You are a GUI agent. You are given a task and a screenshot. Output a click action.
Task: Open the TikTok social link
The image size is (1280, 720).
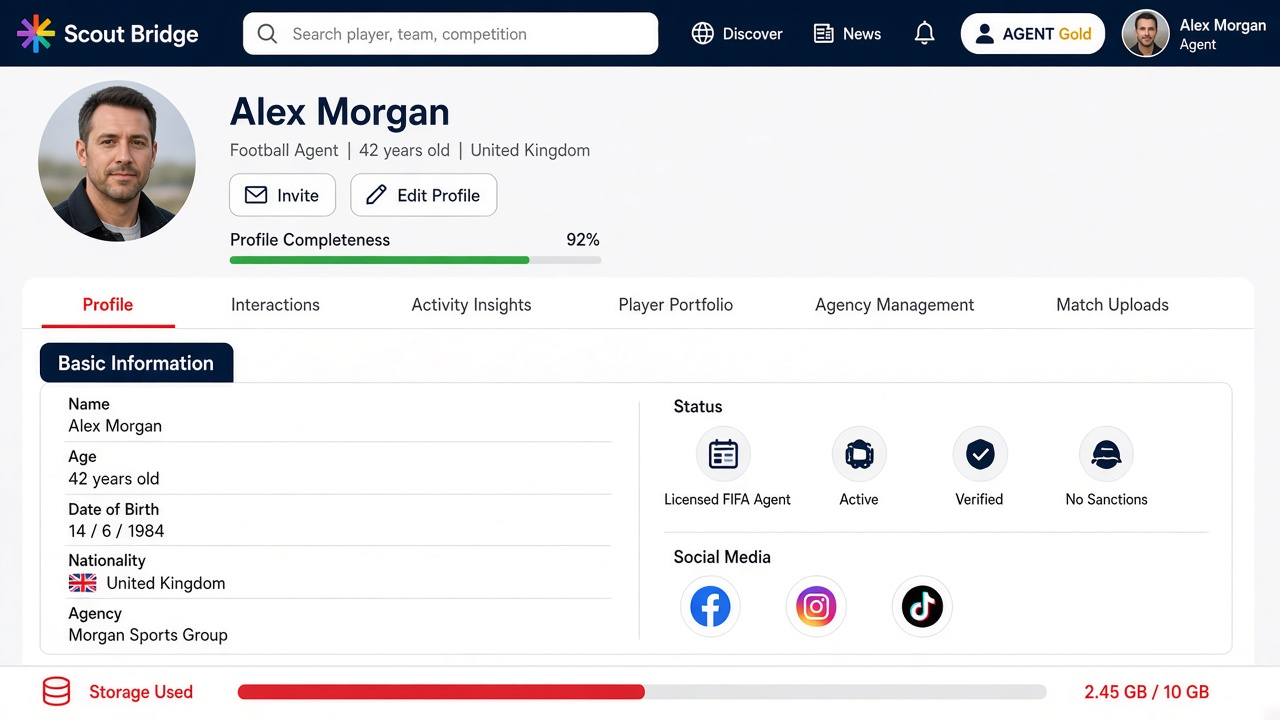pyautogui.click(x=922, y=606)
